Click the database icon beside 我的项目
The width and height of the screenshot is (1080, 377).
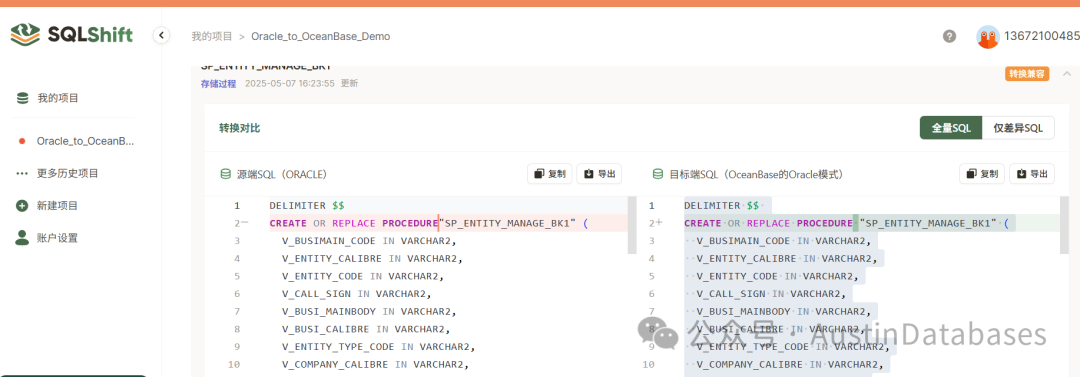click(23, 99)
